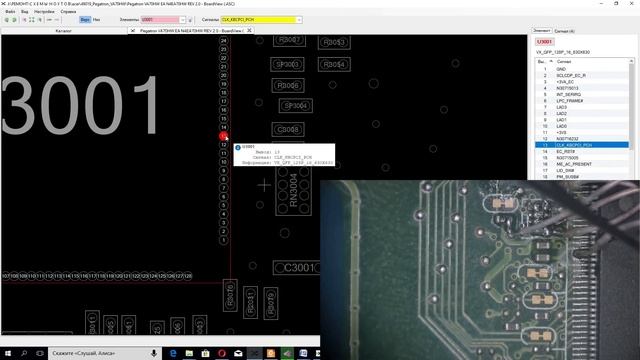640x360 pixels.
Task: Click the icon beside the Элементы dropdown
Action: 190,20
